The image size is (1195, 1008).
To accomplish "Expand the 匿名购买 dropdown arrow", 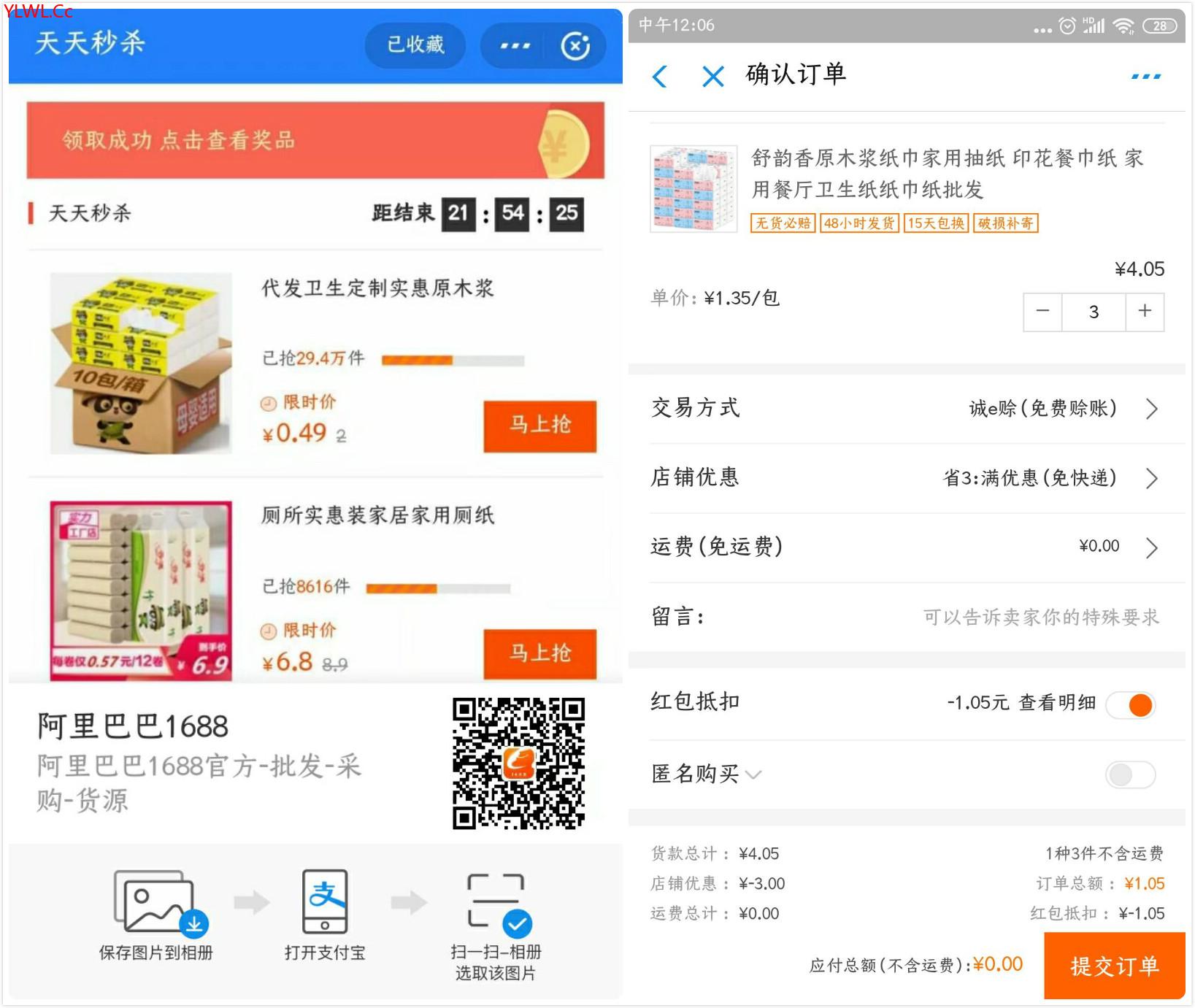I will (753, 775).
